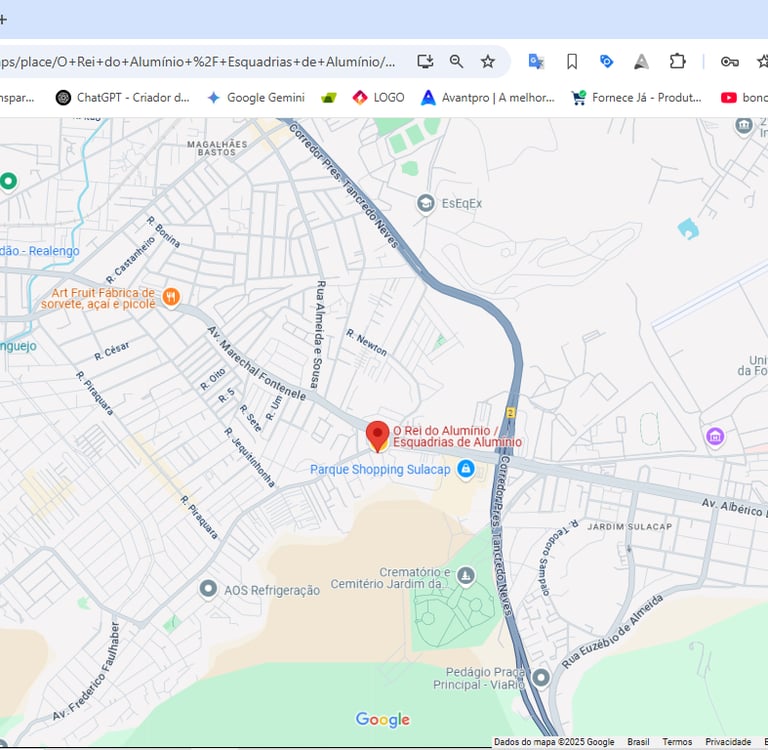Viewport: 768px width, 750px height.
Task: Click the Rua Almeida e Sousa street label
Action: click(318, 335)
